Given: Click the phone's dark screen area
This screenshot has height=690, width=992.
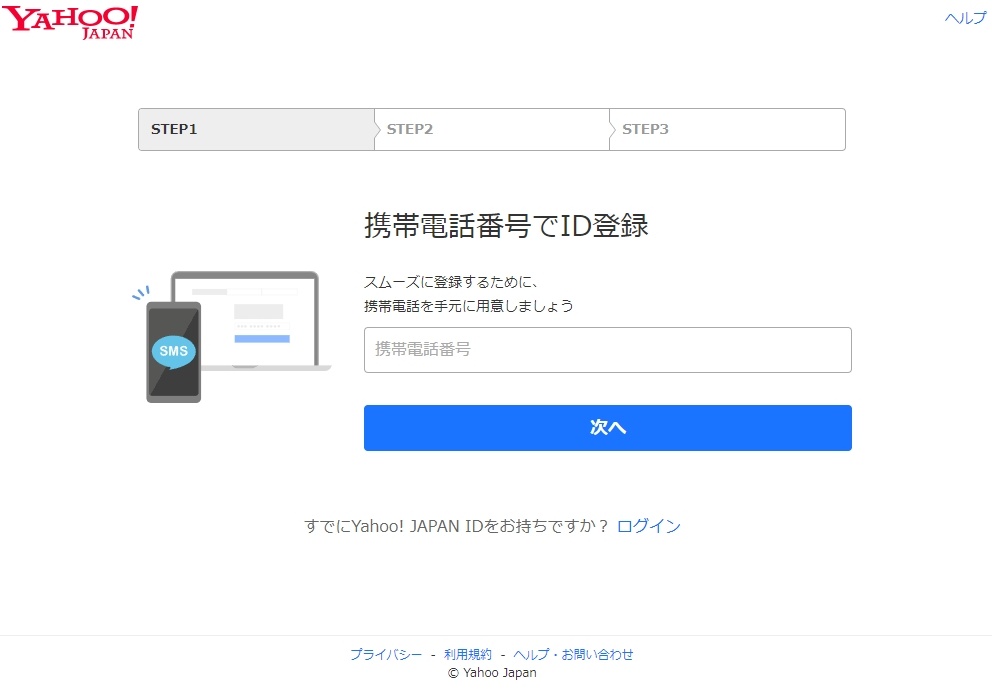Looking at the screenshot, I should click(x=172, y=320).
